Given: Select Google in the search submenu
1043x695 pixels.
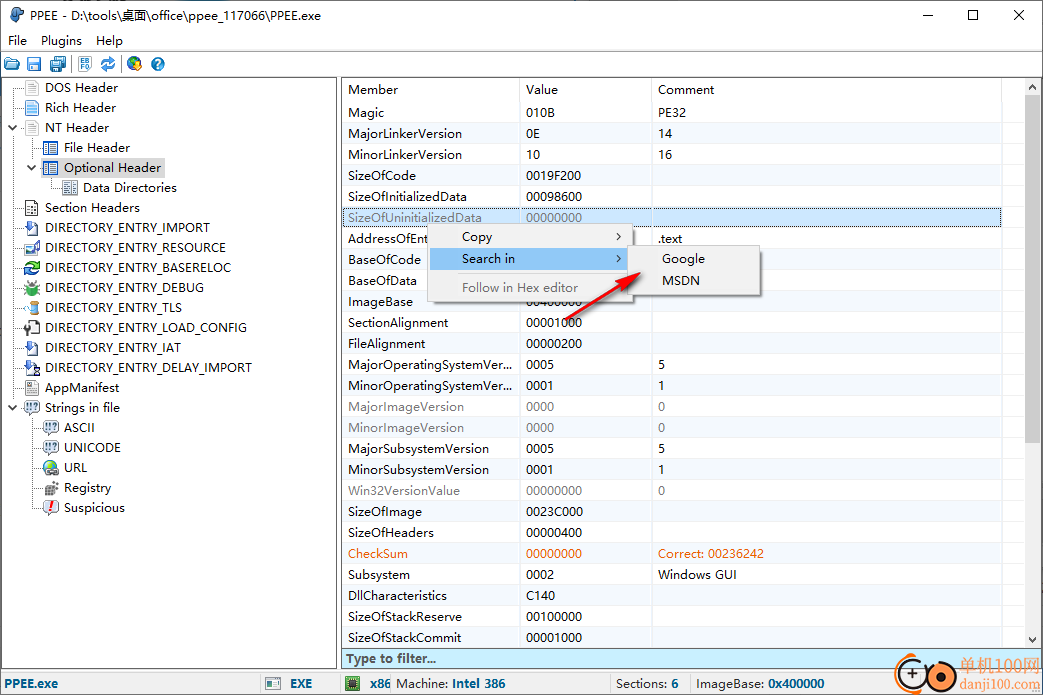Looking at the screenshot, I should [694, 259].
